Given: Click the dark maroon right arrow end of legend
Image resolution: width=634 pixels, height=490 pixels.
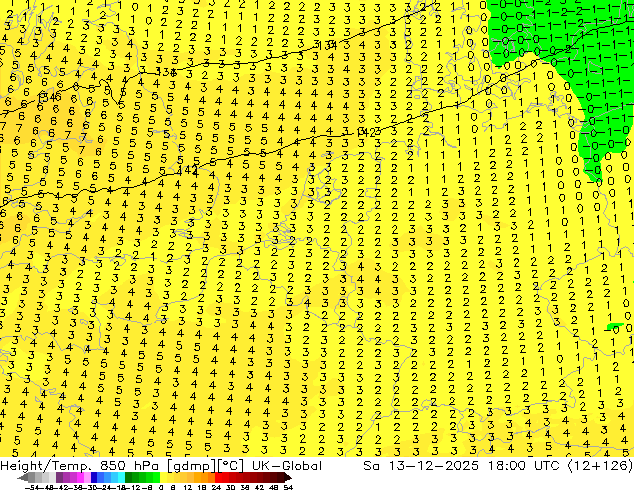Looking at the screenshot, I should point(288,477).
